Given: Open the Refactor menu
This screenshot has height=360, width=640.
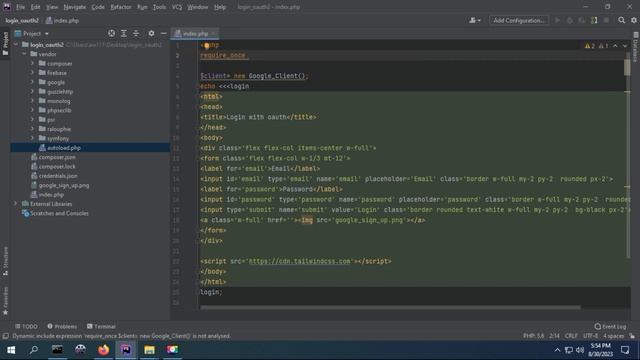Looking at the screenshot, I should (121, 7).
